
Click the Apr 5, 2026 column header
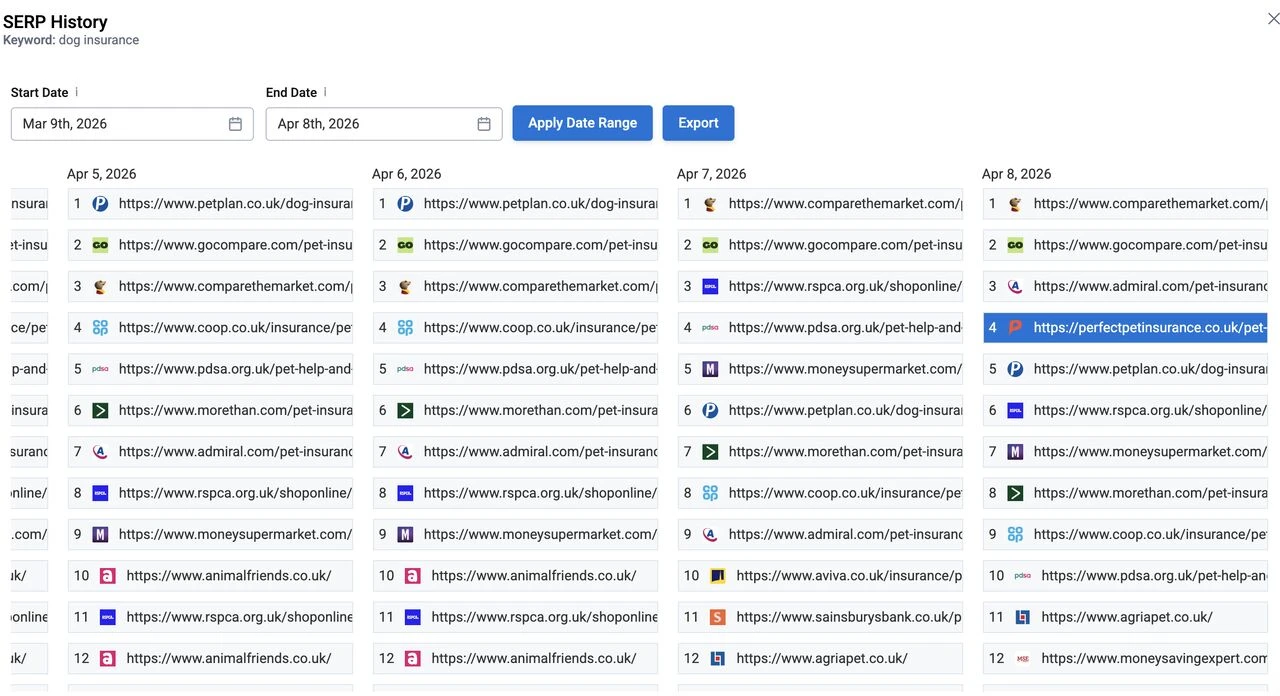(102, 174)
